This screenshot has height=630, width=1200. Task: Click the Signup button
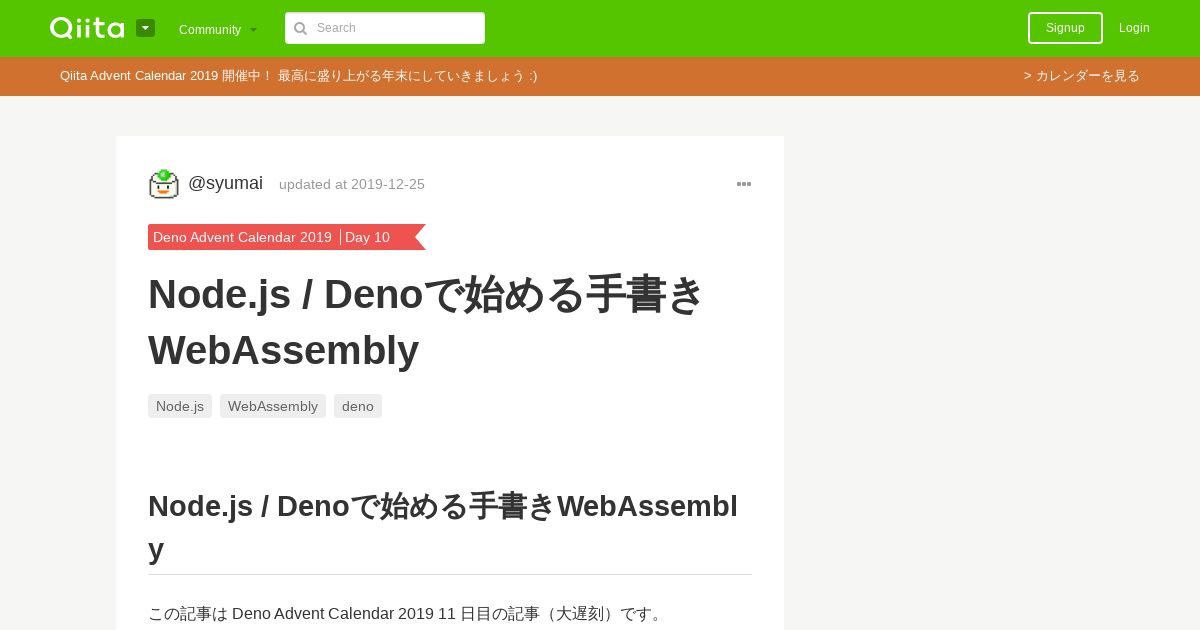pos(1065,28)
